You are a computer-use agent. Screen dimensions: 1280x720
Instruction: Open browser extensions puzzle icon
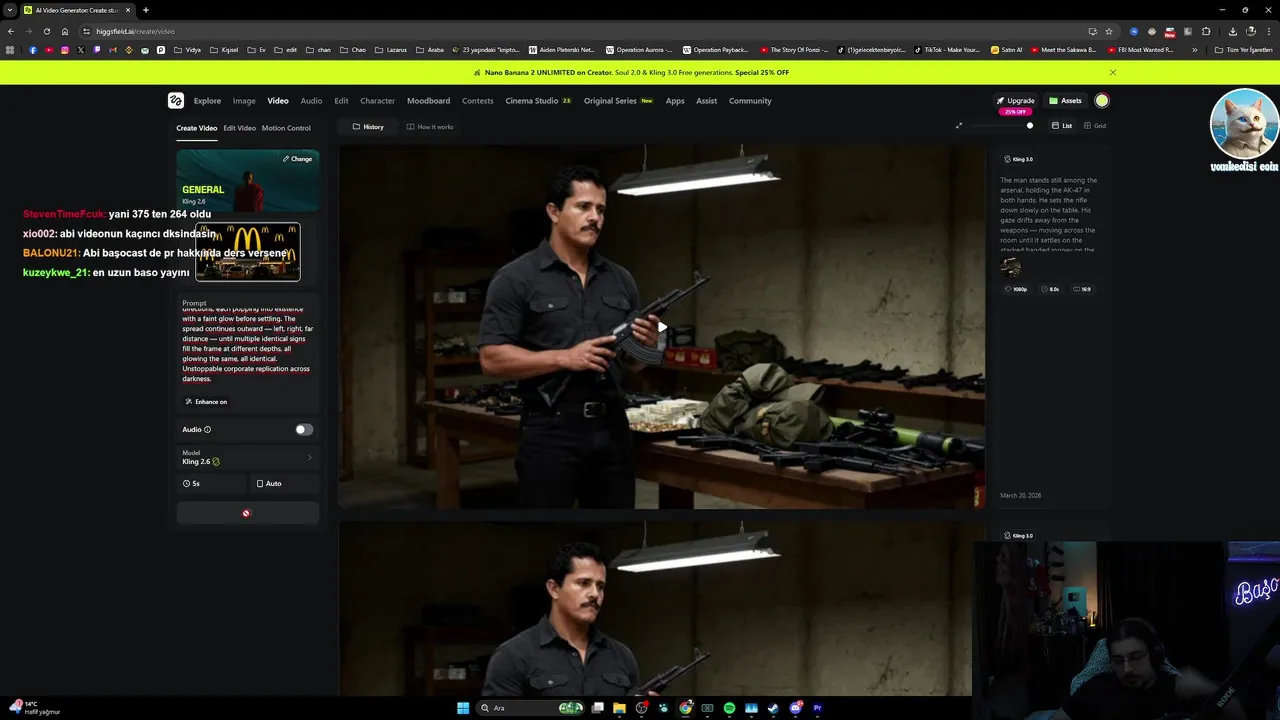[x=1206, y=31]
